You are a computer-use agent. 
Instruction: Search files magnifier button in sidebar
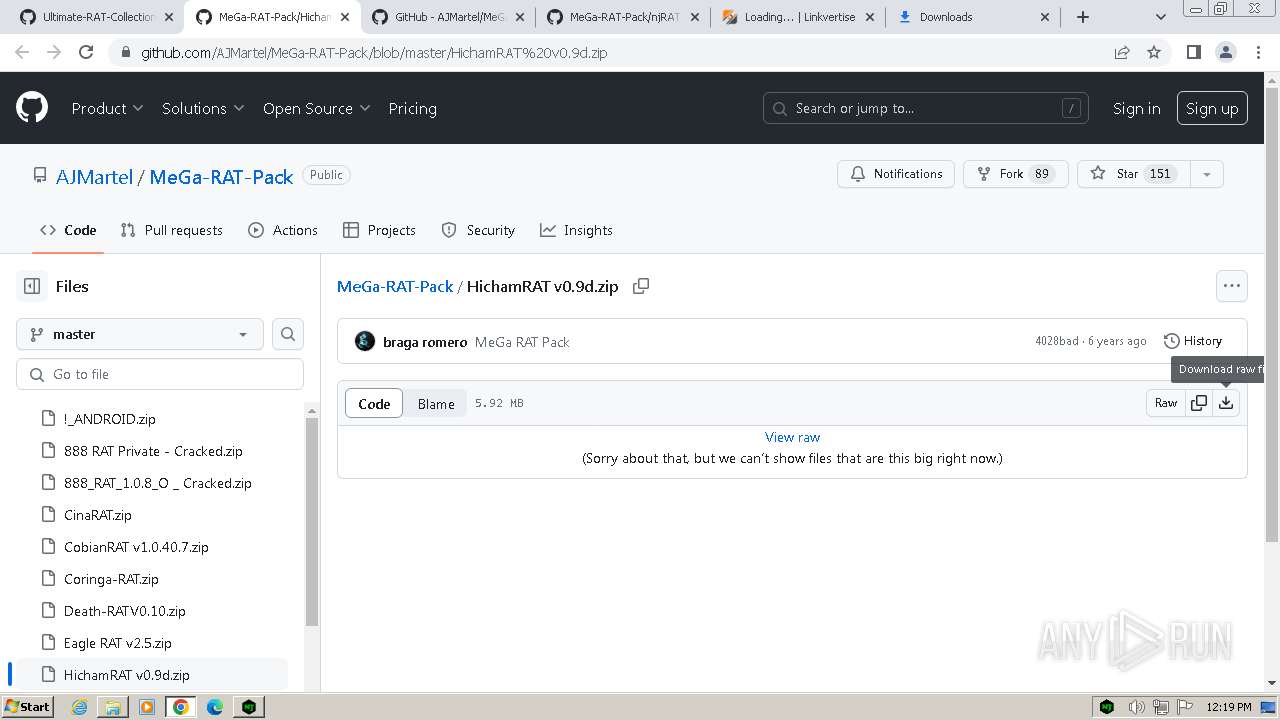pyautogui.click(x=288, y=334)
